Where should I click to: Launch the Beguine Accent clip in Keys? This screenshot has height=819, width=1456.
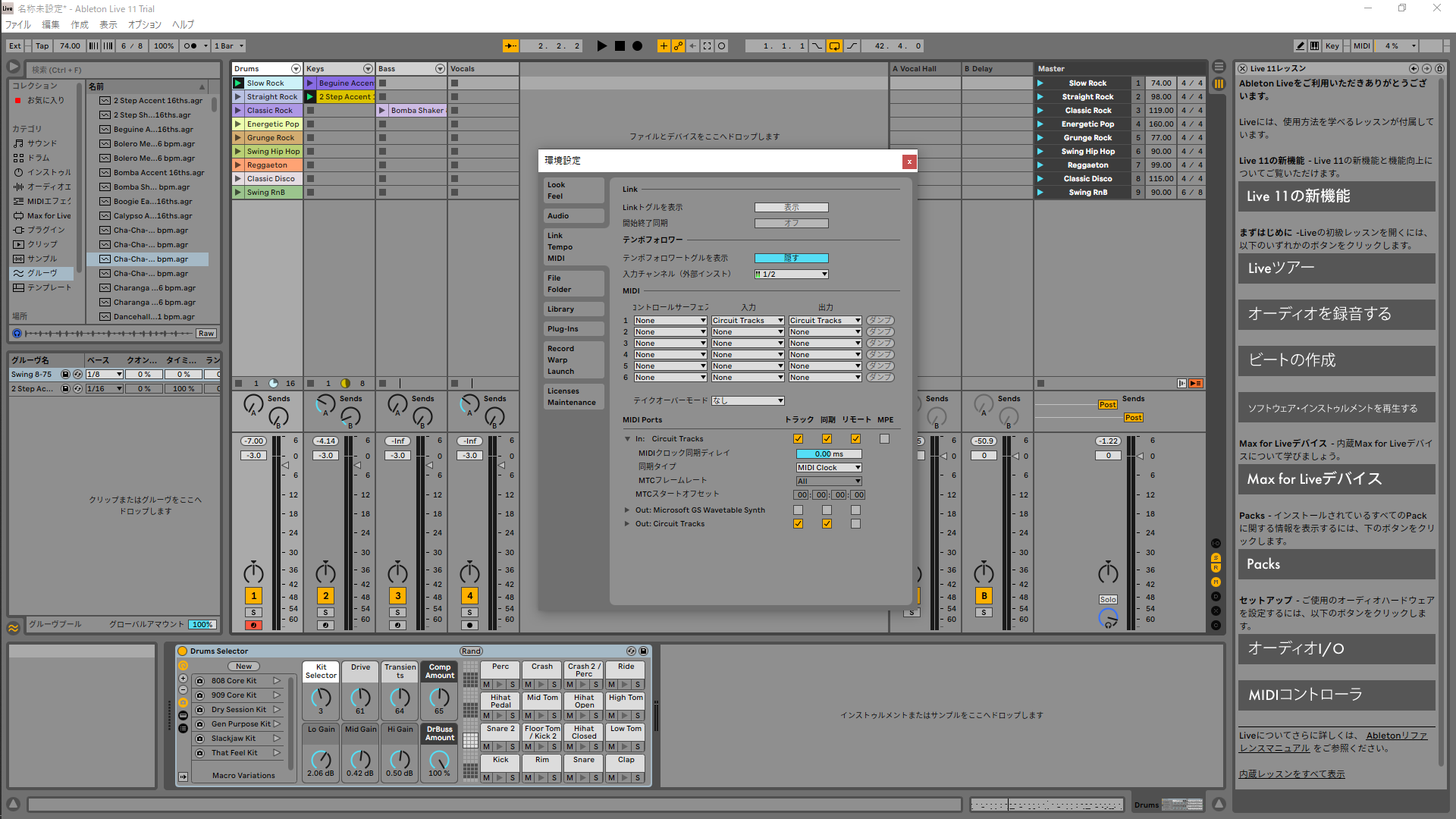(310, 83)
